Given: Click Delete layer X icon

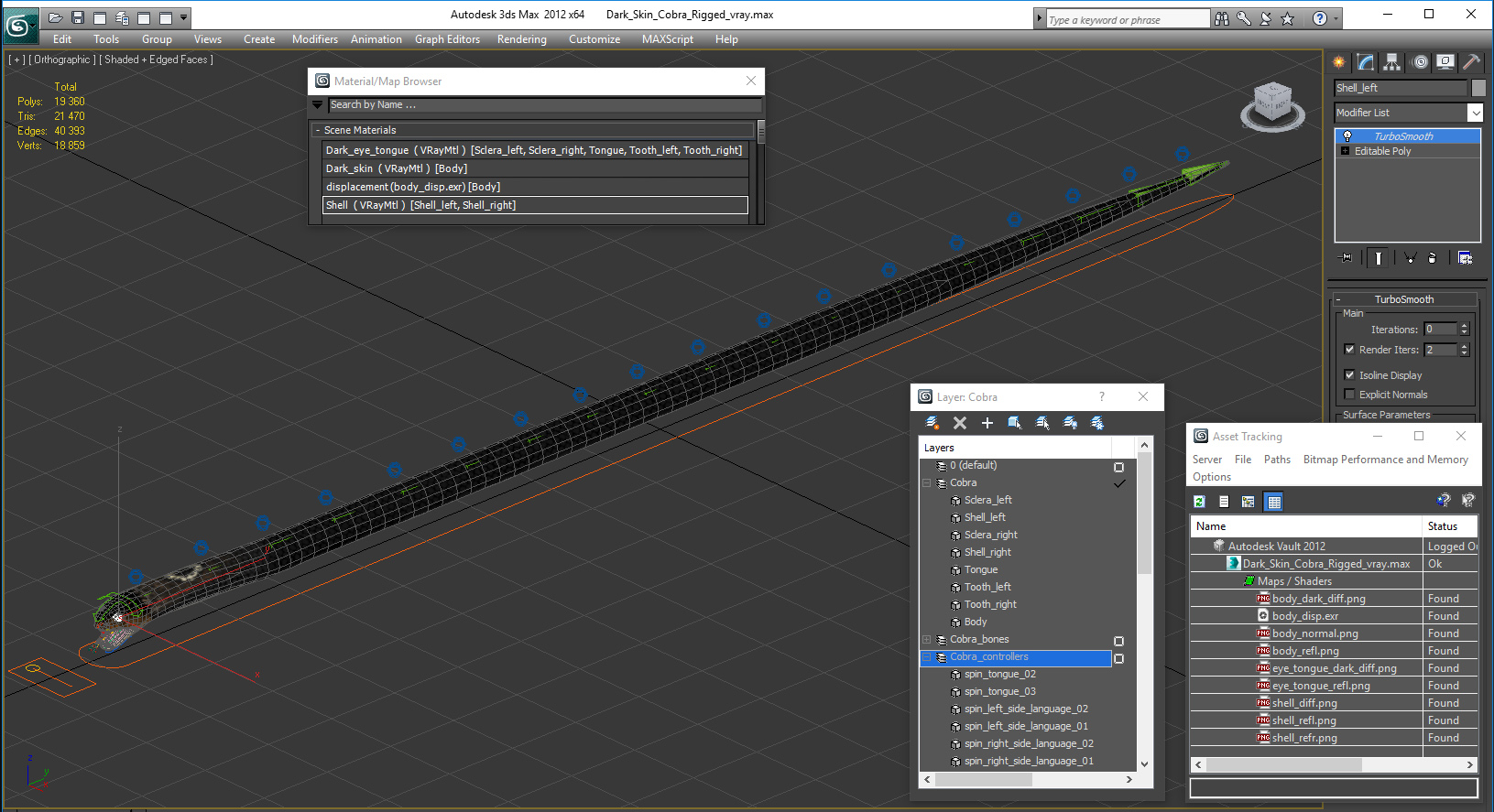Looking at the screenshot, I should pyautogui.click(x=960, y=423).
